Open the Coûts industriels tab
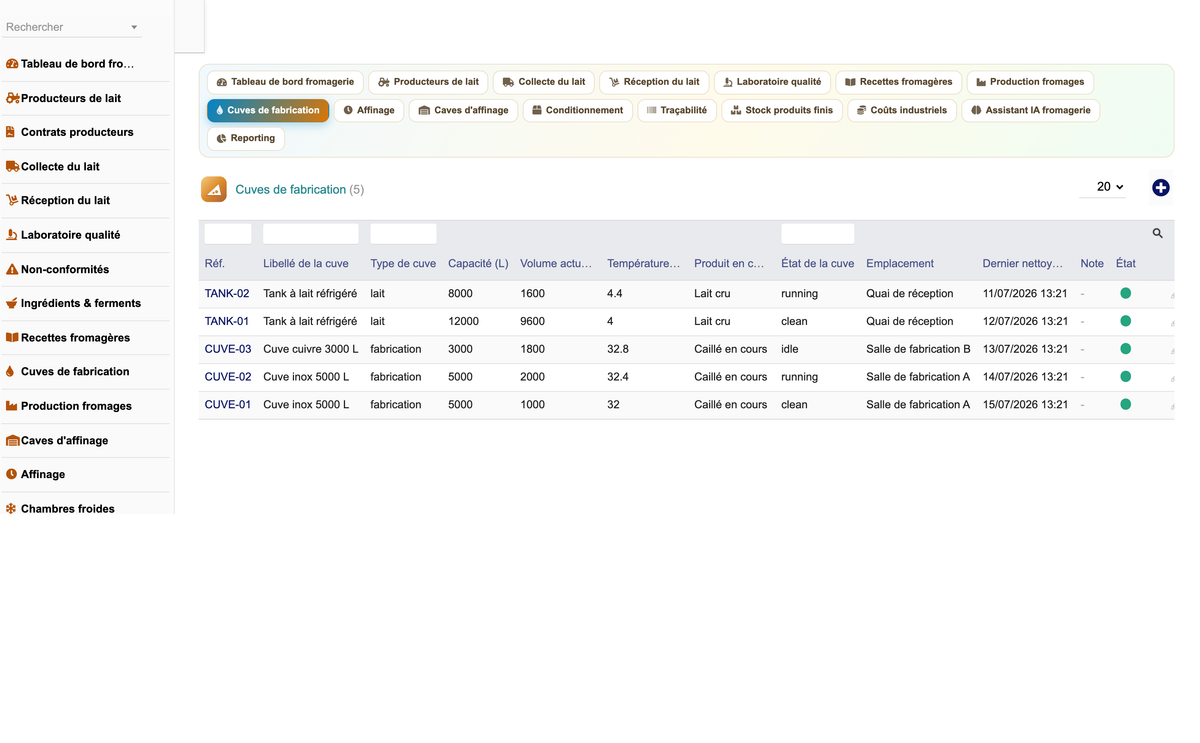 coord(902,110)
